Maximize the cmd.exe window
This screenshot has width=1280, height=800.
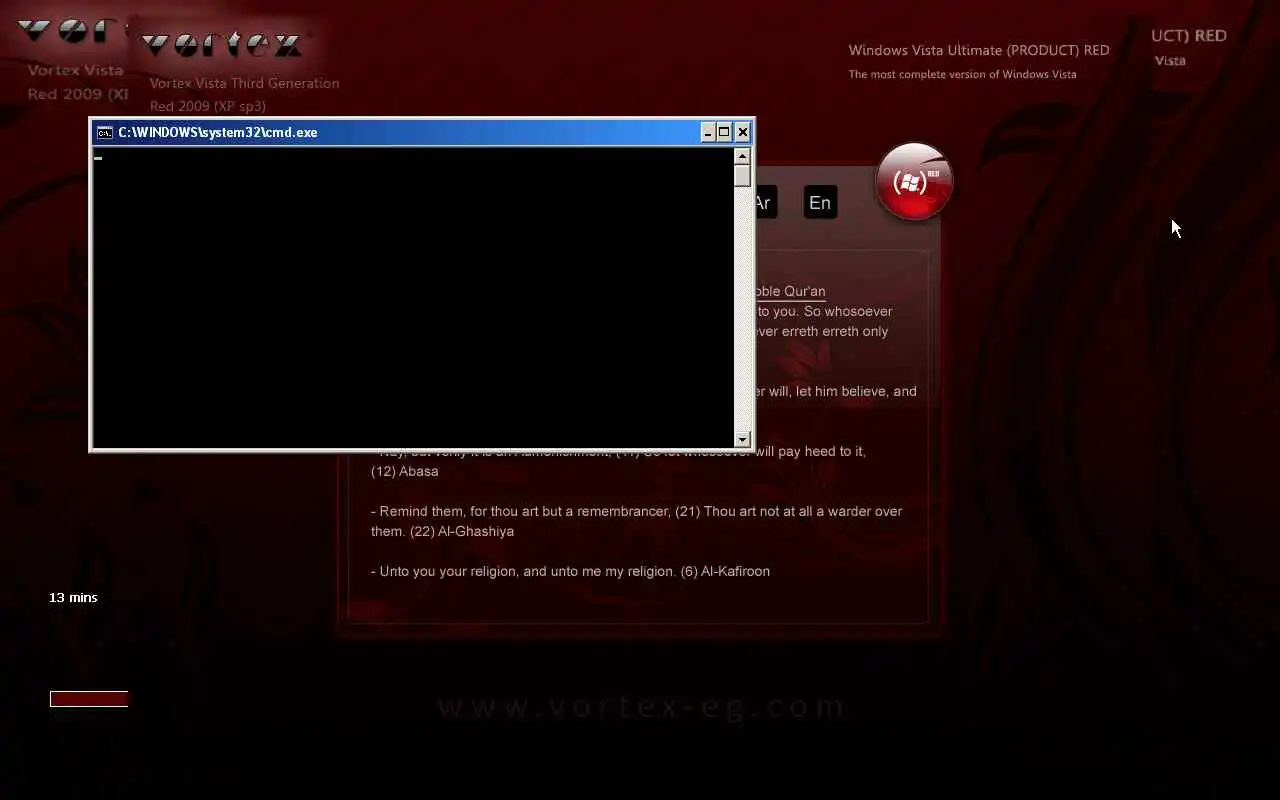724,132
